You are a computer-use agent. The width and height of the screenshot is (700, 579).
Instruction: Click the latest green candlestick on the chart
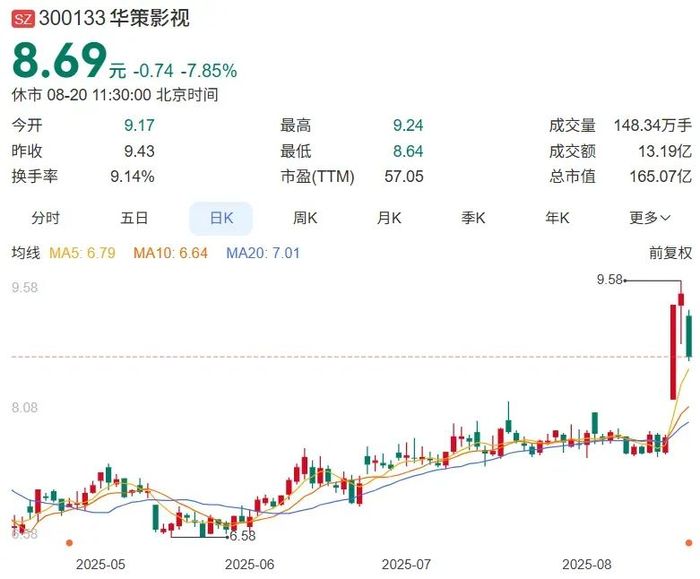tap(689, 336)
